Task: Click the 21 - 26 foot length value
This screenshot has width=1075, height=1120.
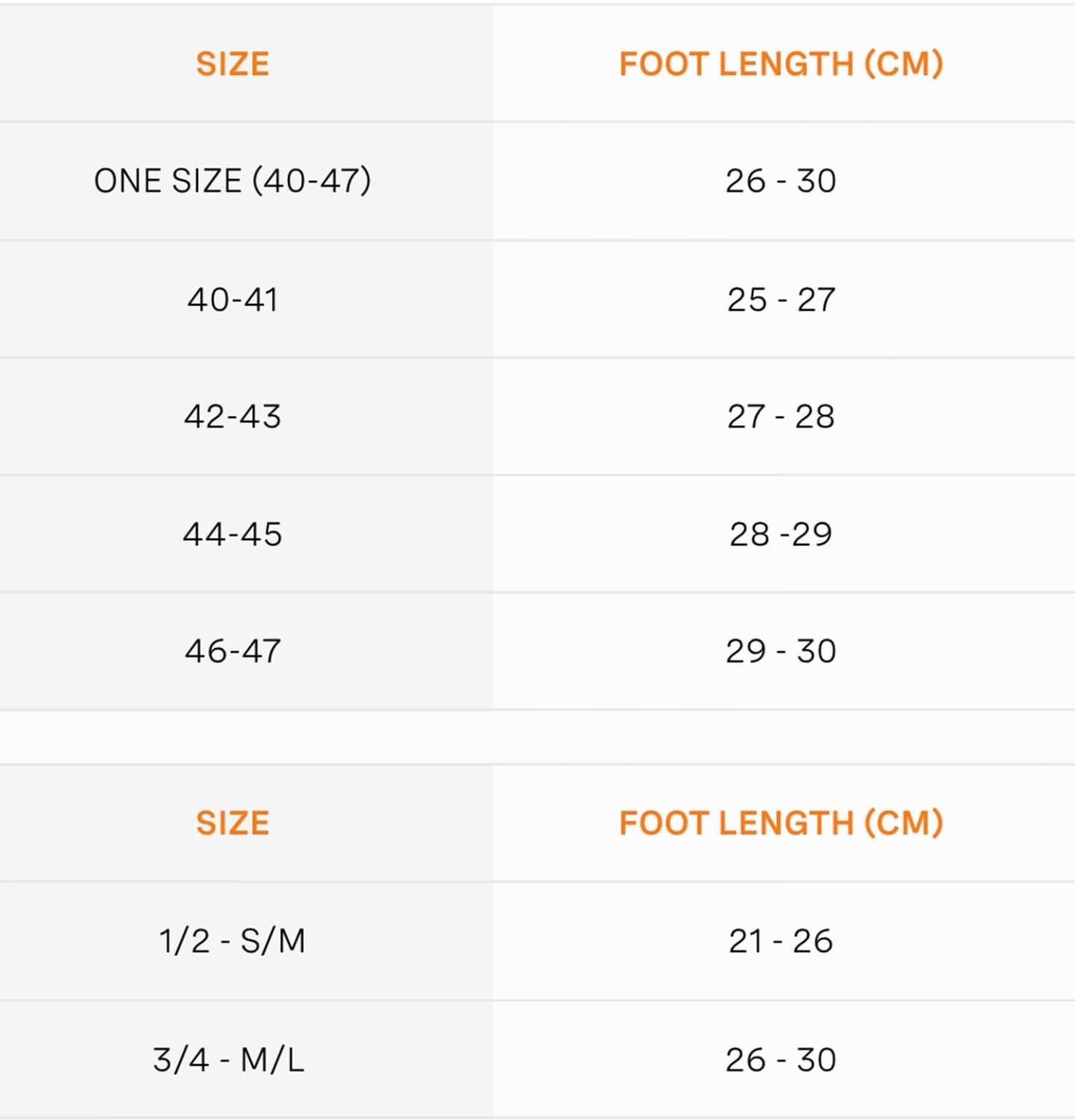Action: click(x=781, y=941)
